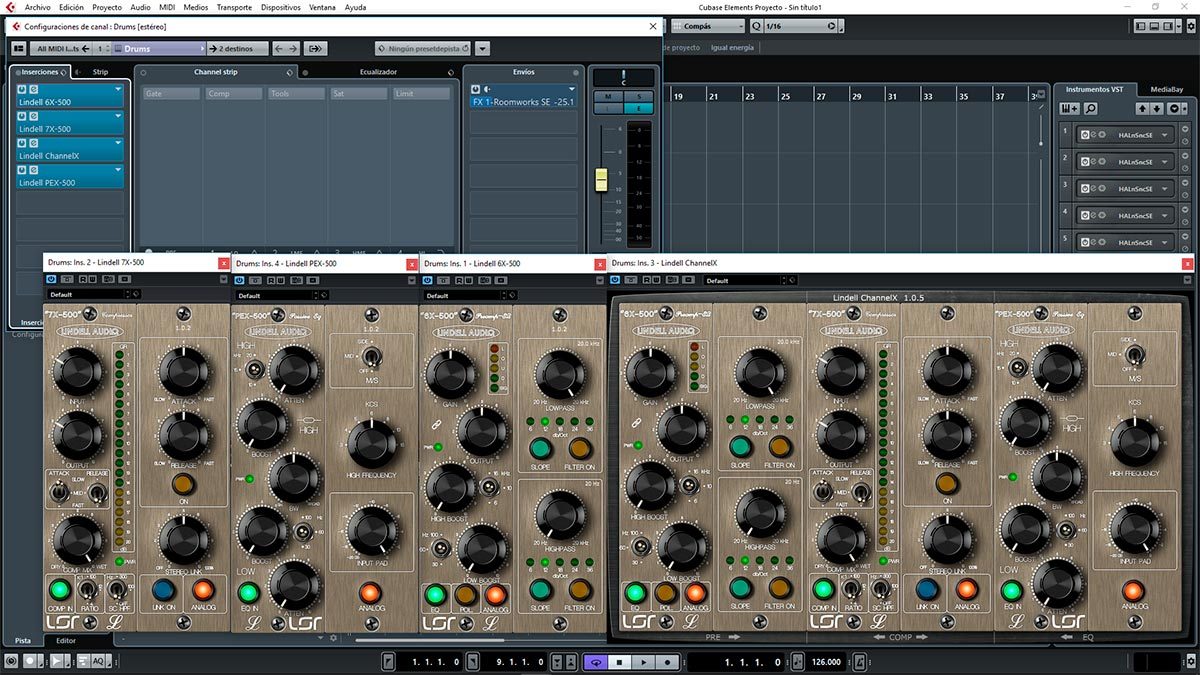Toggle COMP IN green button on 7X-500 window
This screenshot has width=1200, height=675.
click(x=61, y=589)
